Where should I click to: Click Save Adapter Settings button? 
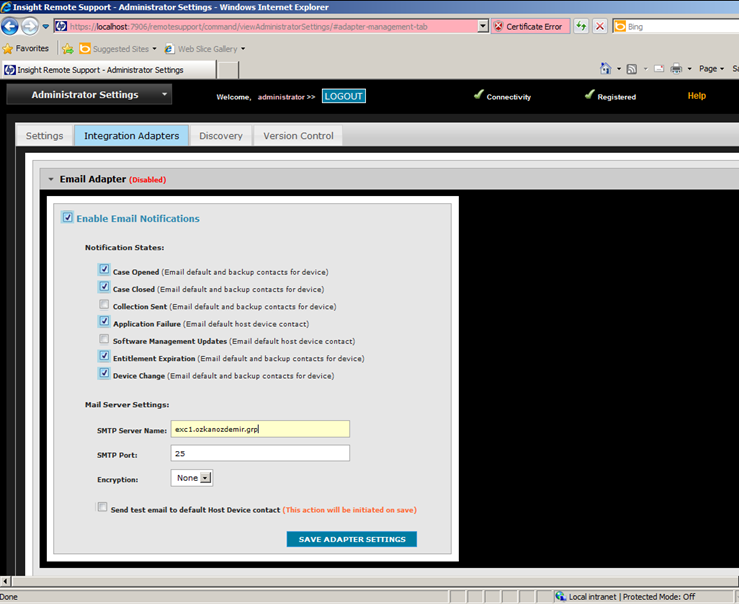[x=351, y=539]
